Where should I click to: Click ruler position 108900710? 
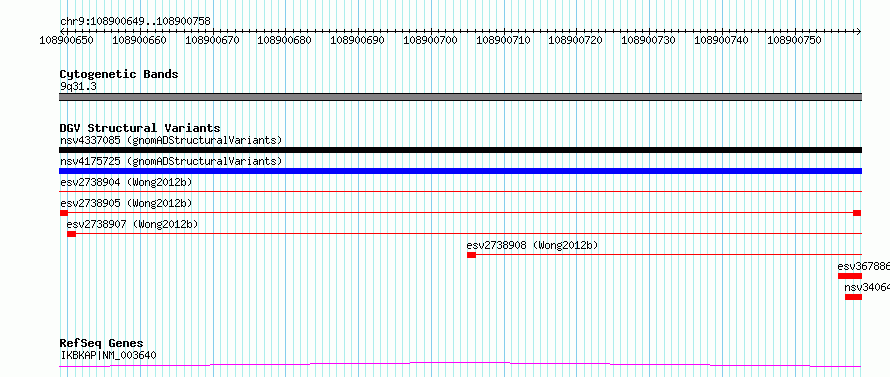click(x=503, y=41)
